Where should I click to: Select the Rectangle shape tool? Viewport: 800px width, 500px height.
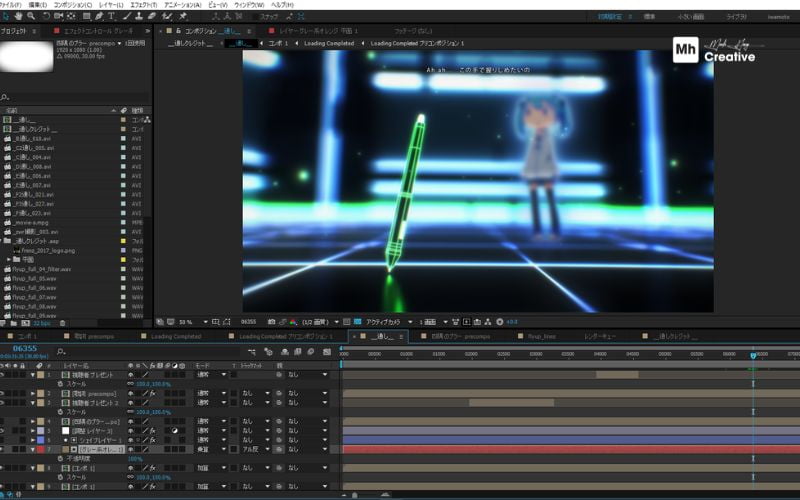[87, 16]
